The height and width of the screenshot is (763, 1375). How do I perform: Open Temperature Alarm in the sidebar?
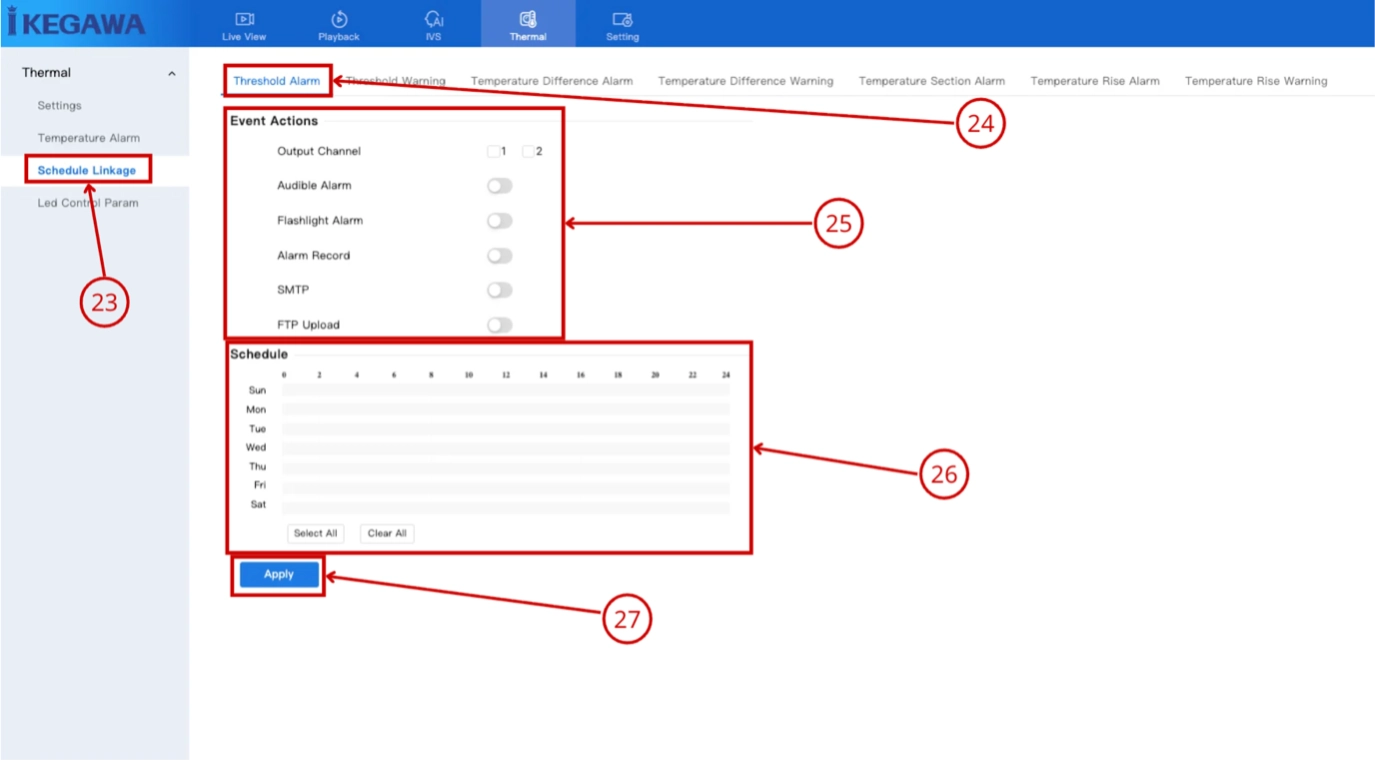89,138
